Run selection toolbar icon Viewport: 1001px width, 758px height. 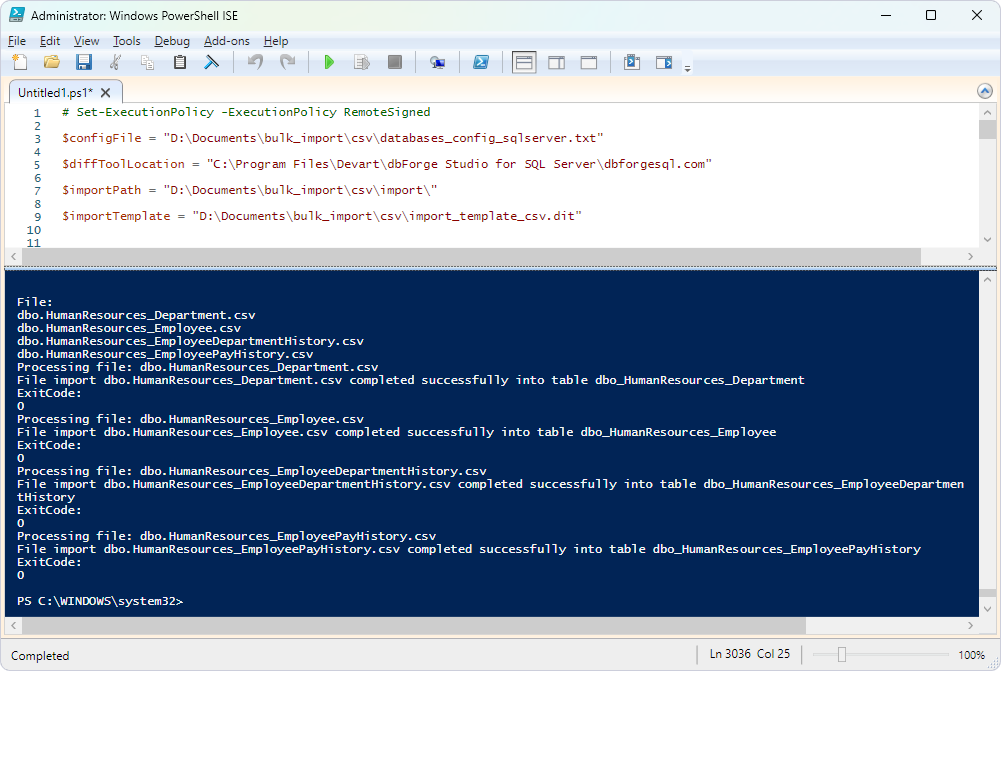click(362, 63)
